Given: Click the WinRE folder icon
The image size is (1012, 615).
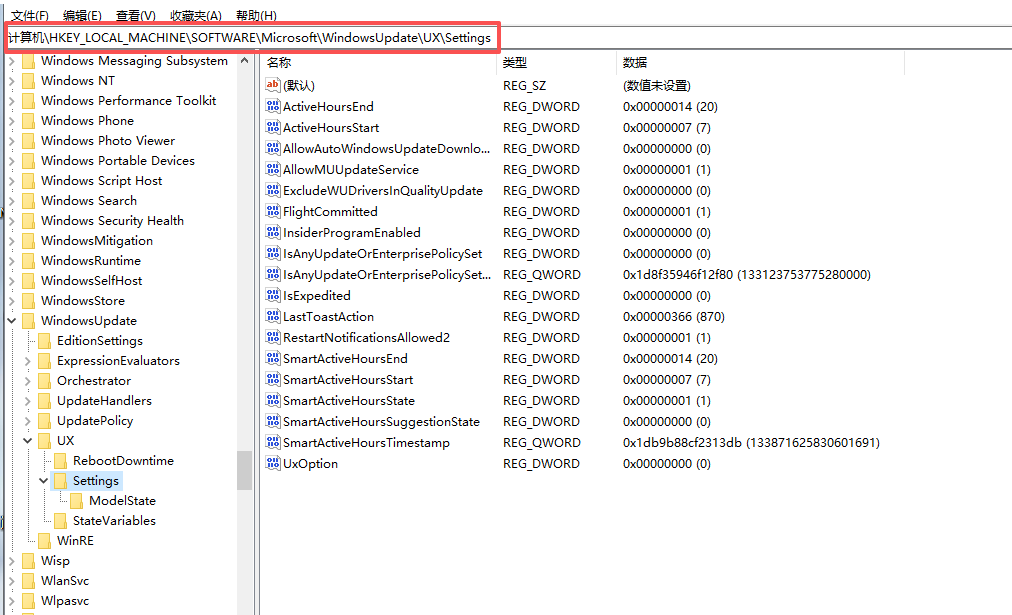Looking at the screenshot, I should [45, 541].
